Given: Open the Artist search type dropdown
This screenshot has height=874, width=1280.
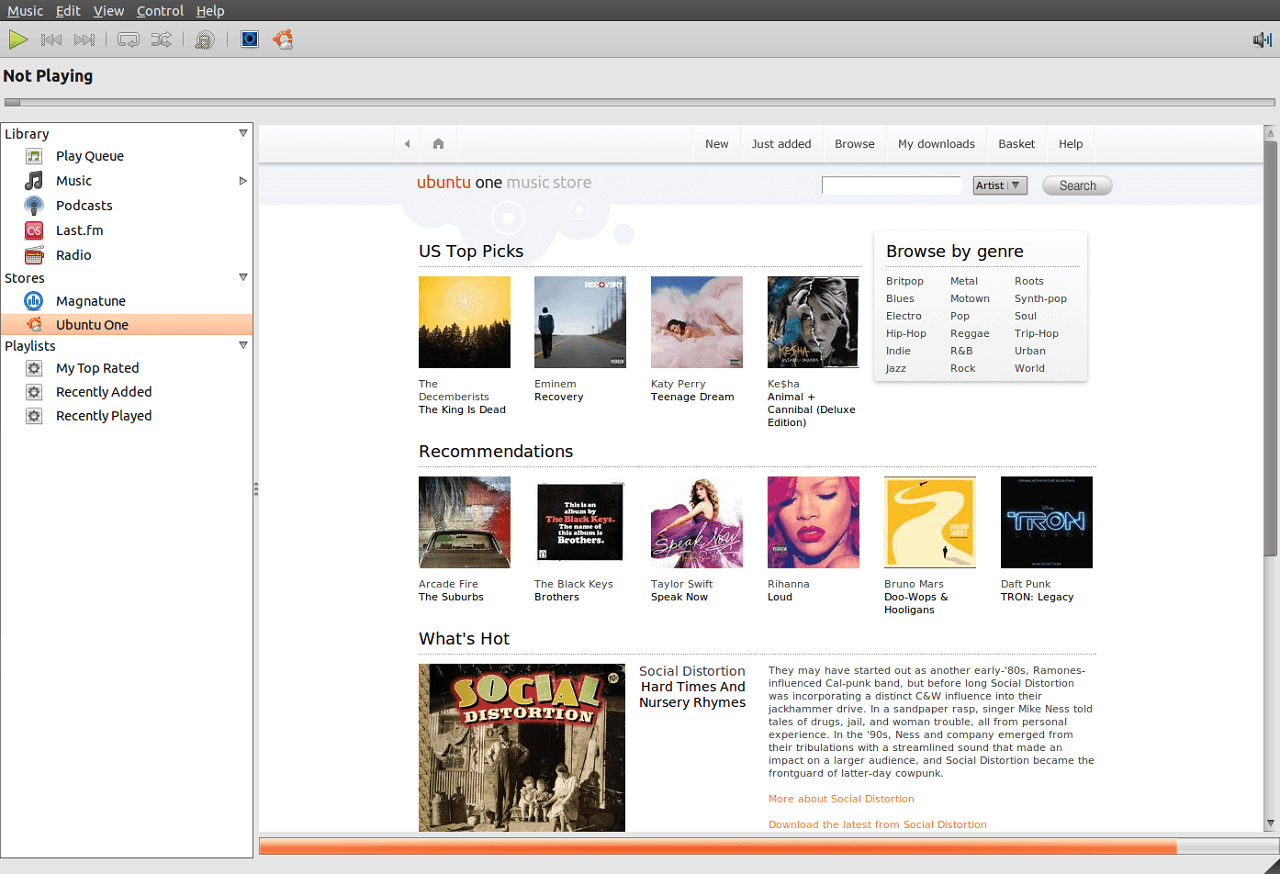Looking at the screenshot, I should pyautogui.click(x=999, y=185).
